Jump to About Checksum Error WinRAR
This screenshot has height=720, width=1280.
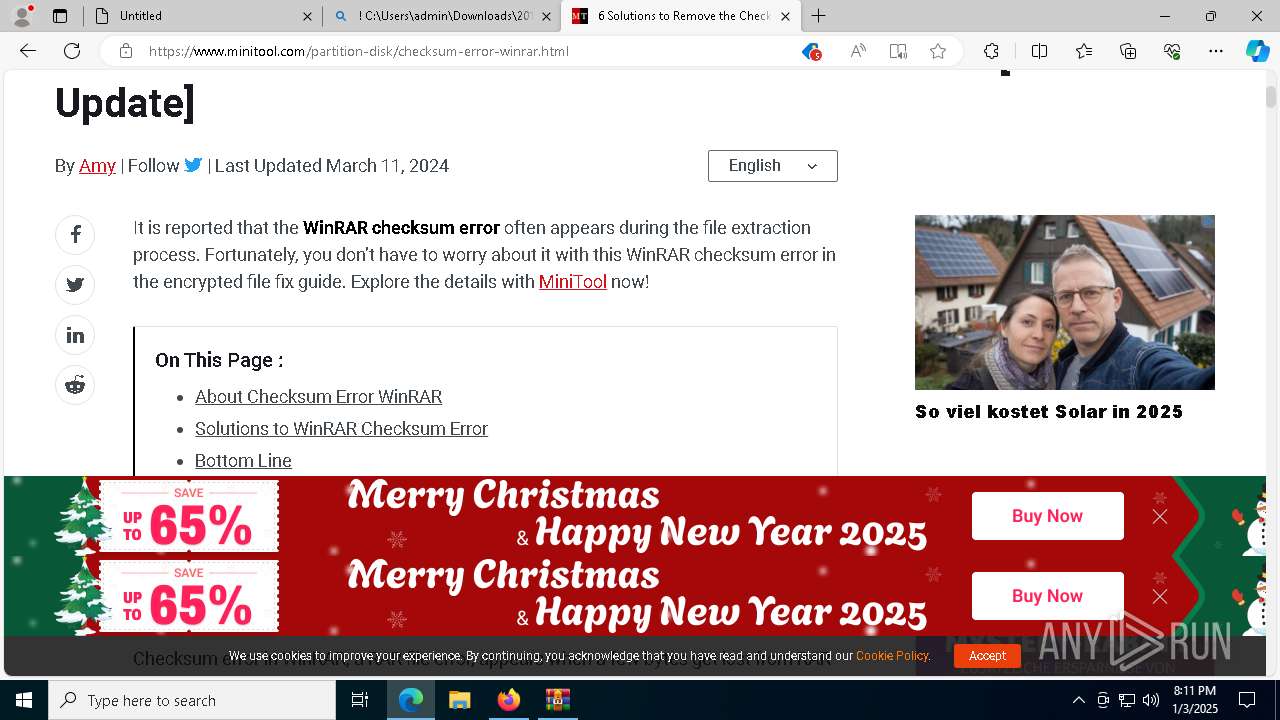[x=318, y=397]
